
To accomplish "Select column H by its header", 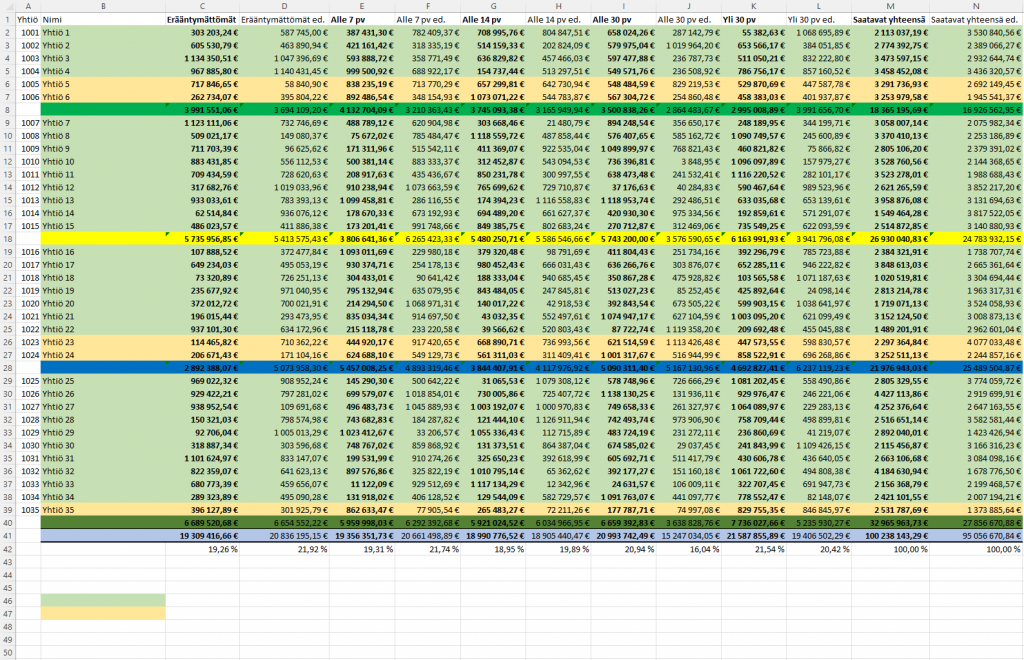I will click(x=558, y=6).
